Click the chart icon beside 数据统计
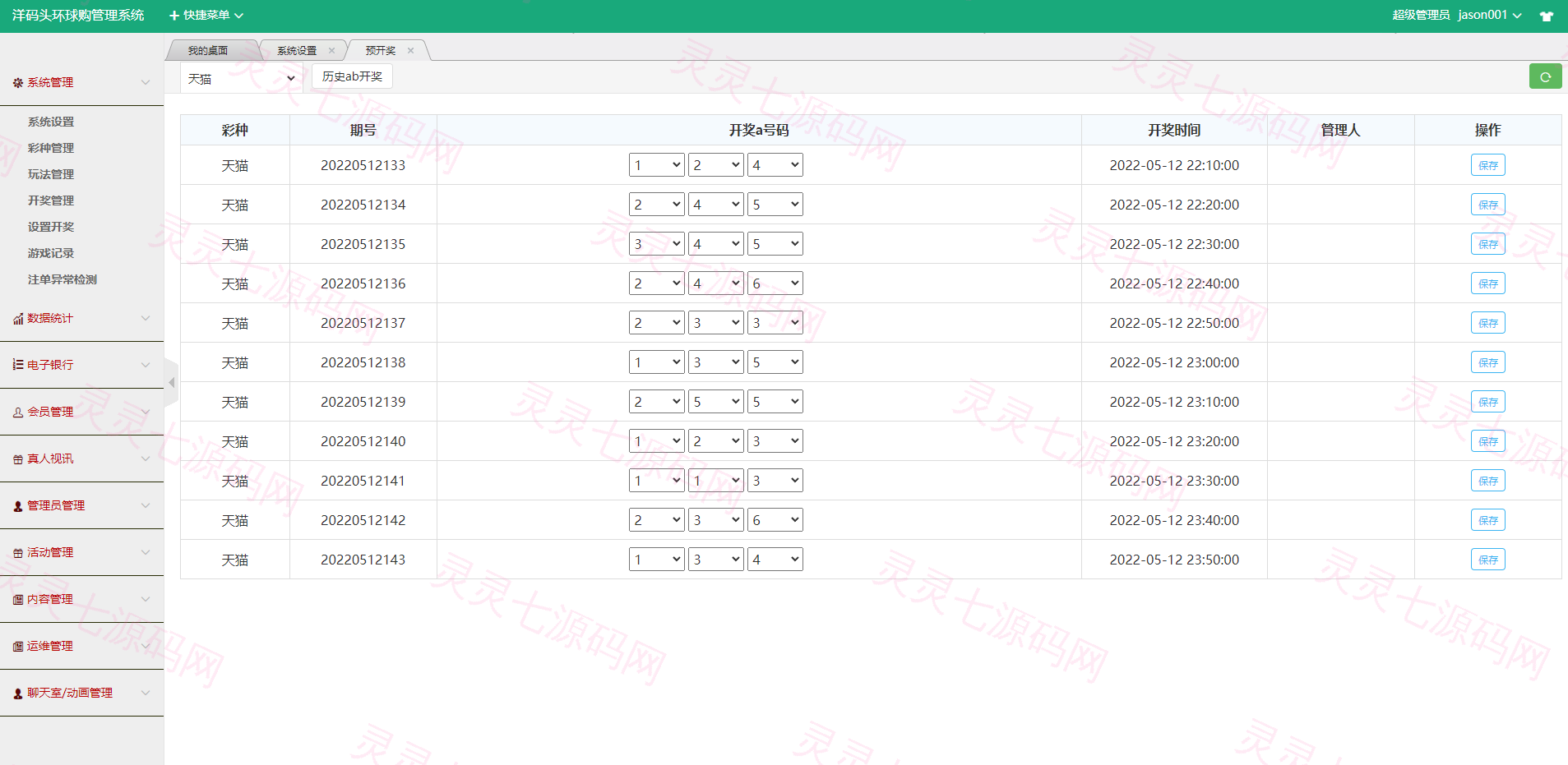The image size is (1568, 765). tap(18, 319)
